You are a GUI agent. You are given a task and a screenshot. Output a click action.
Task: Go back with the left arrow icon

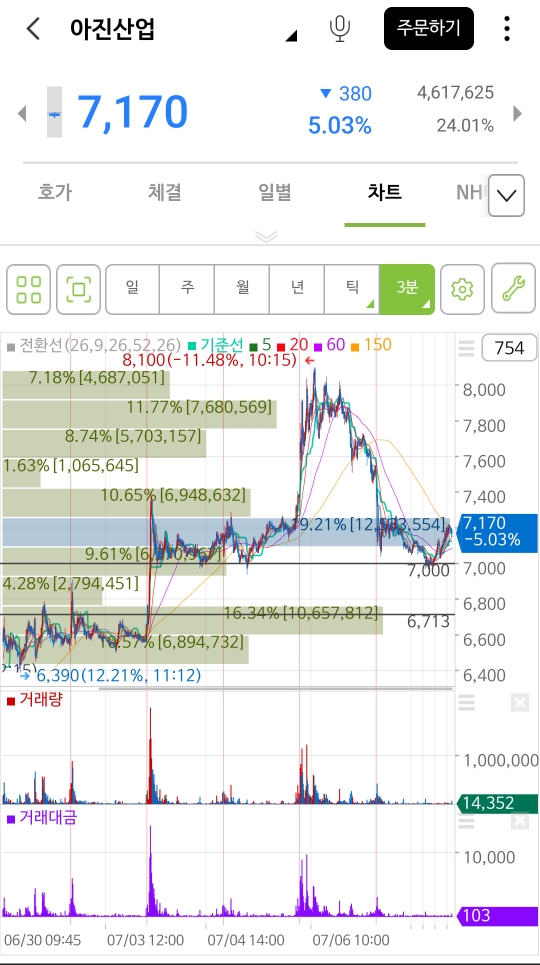(x=33, y=29)
